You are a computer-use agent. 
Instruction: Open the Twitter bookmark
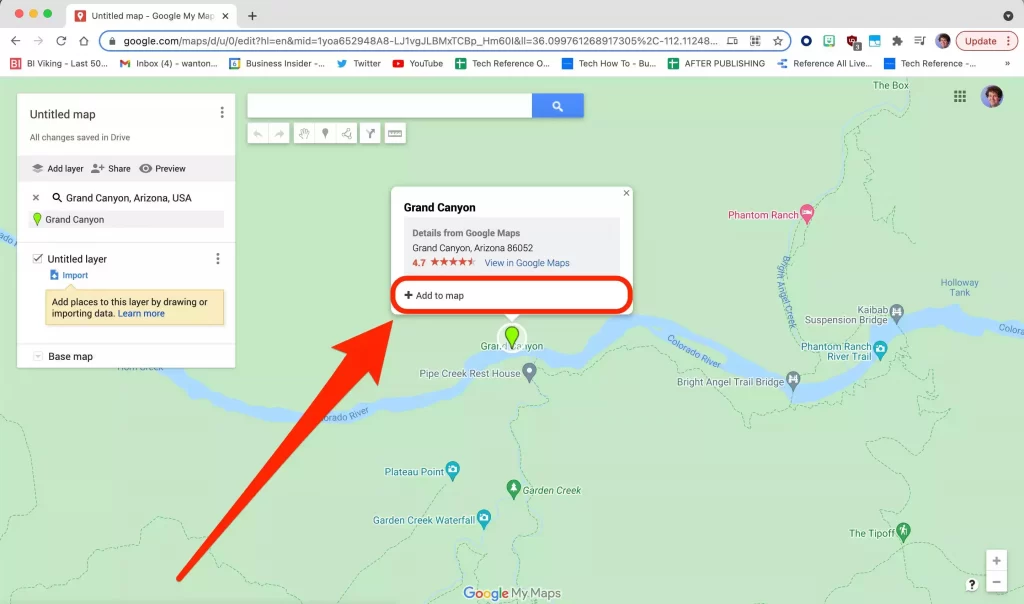tap(359, 63)
